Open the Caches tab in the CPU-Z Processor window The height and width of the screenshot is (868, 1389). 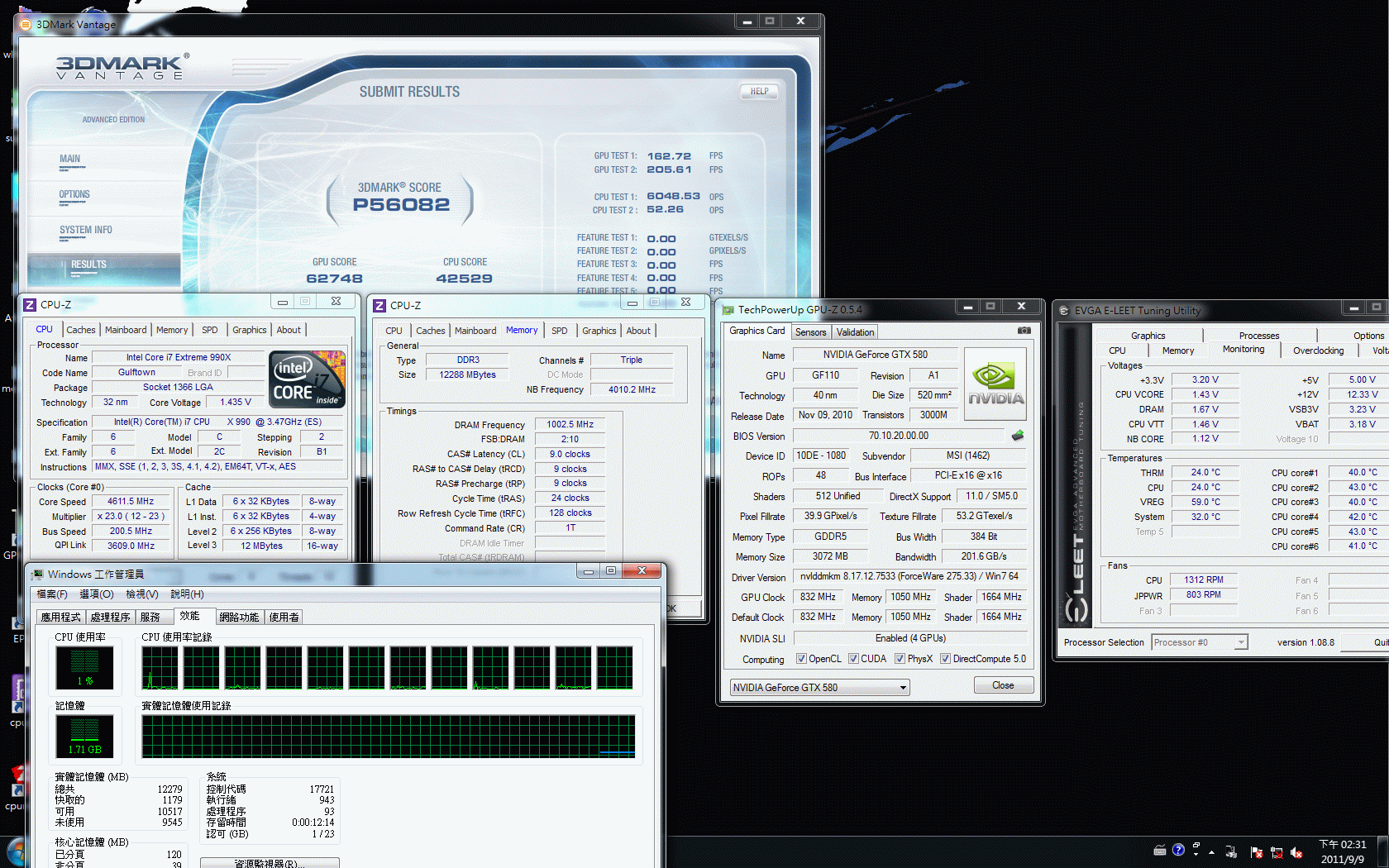pos(81,330)
